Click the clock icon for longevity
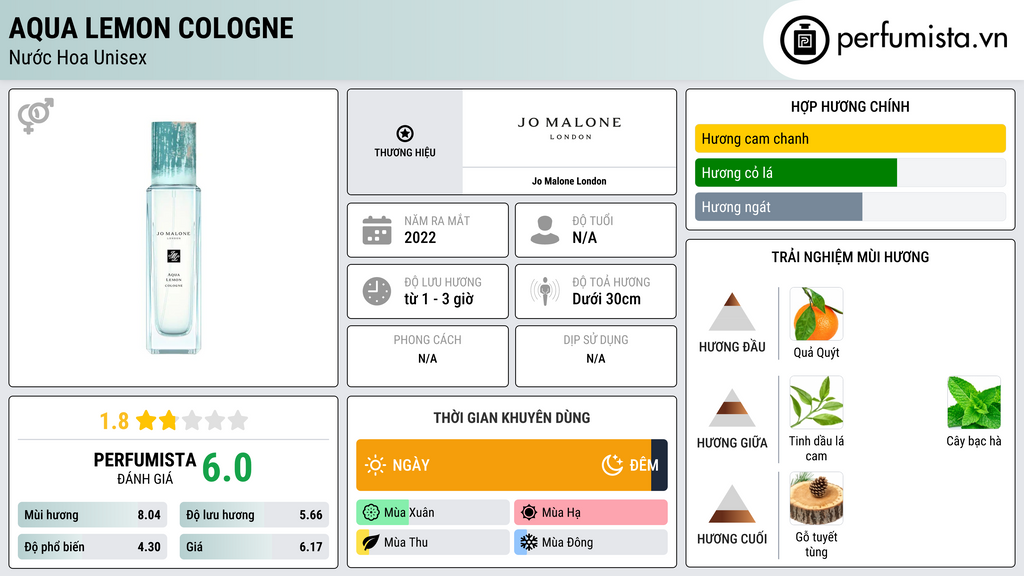The height and width of the screenshot is (576, 1024). [x=376, y=291]
